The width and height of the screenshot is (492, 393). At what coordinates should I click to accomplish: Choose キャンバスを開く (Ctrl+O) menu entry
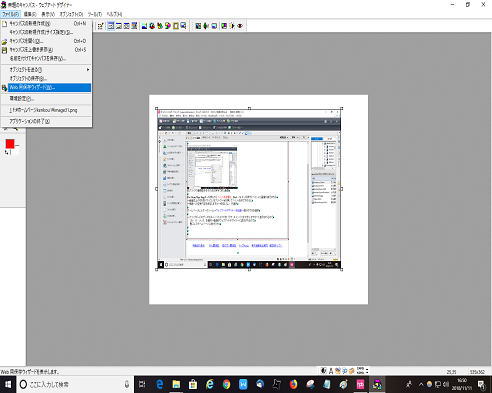[46, 41]
